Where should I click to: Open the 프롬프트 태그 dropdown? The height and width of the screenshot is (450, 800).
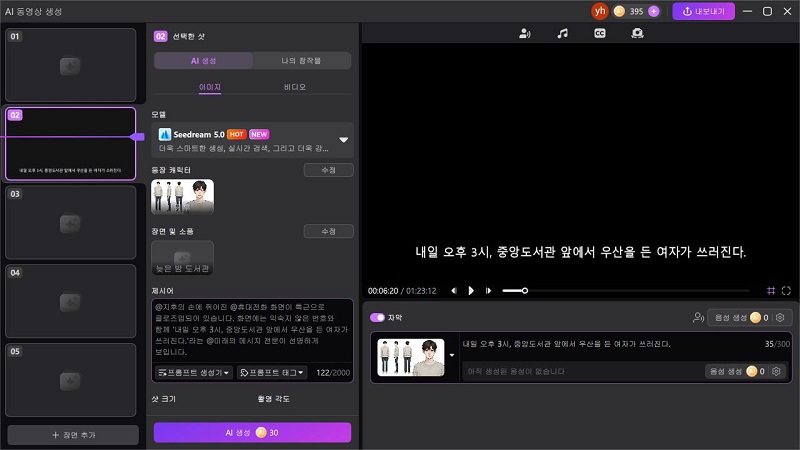tap(272, 372)
